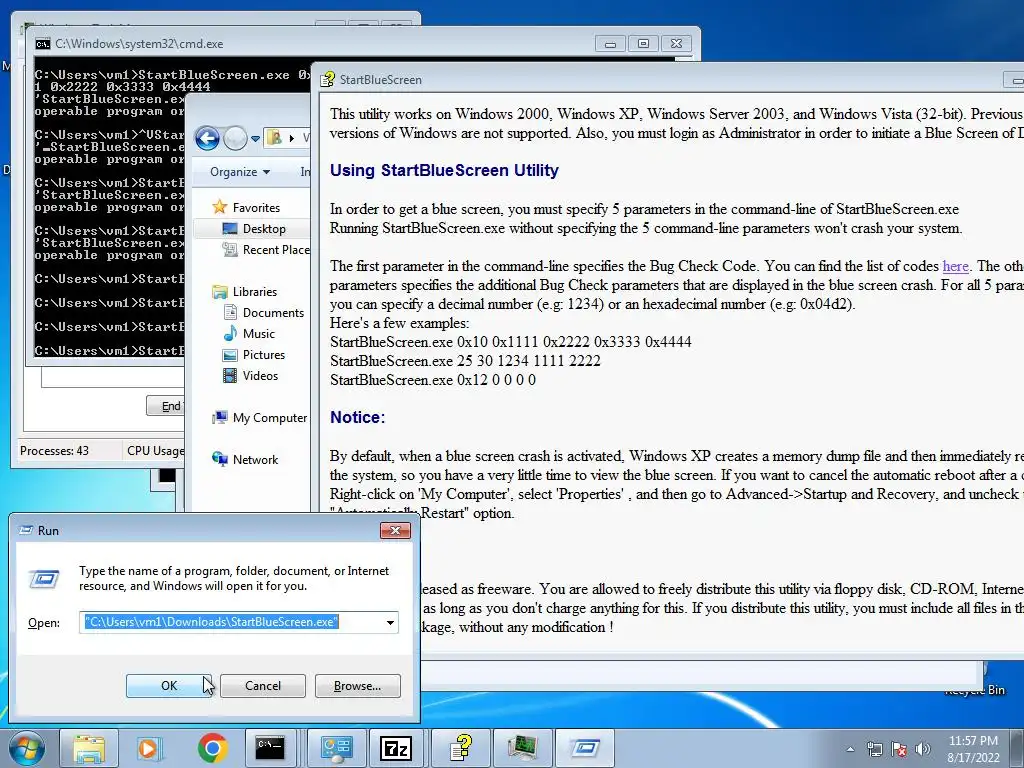Click the Music note icon
The image size is (1024, 768).
click(x=230, y=333)
